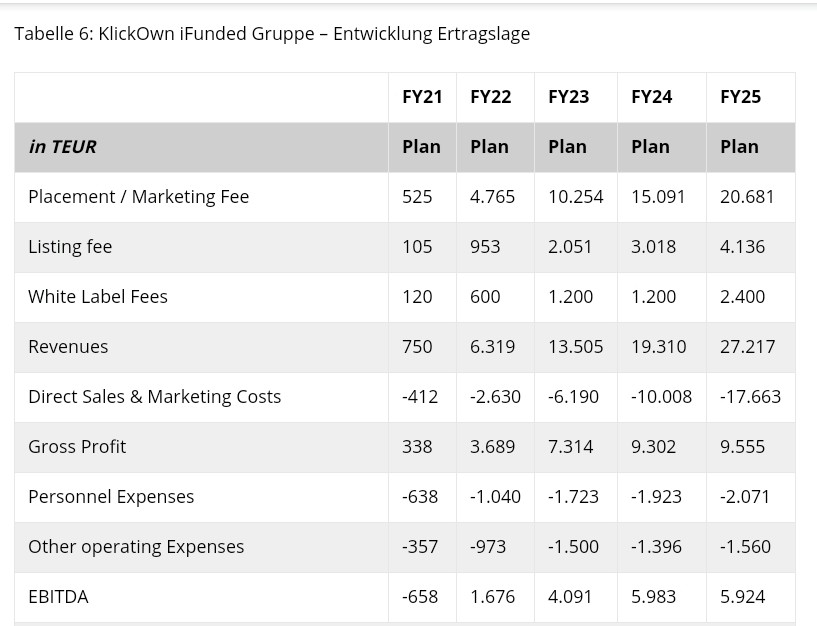Click the FY22 Listing fee value 953
Screen dimensions: 817x626
click(x=485, y=247)
